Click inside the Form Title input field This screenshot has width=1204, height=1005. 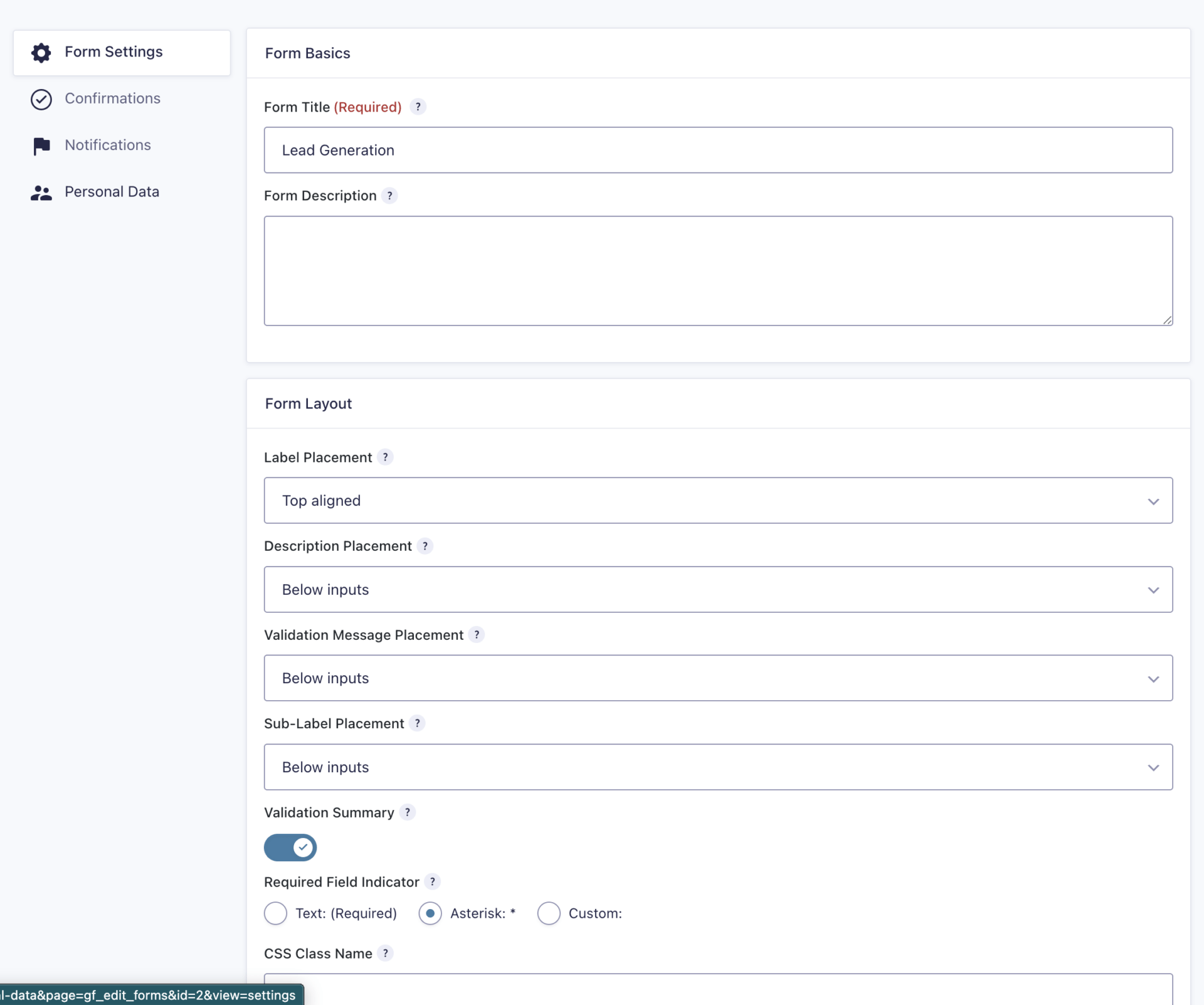718,150
